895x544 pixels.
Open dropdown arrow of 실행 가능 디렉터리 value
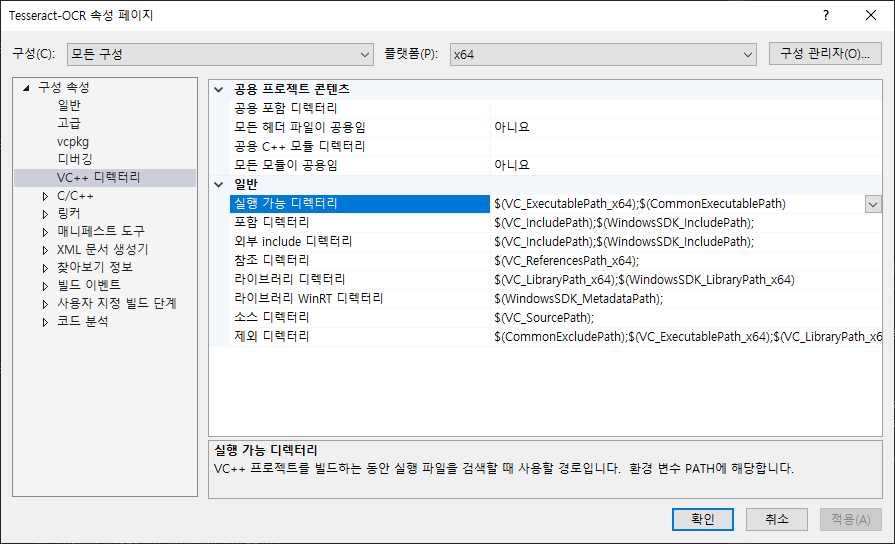873,204
